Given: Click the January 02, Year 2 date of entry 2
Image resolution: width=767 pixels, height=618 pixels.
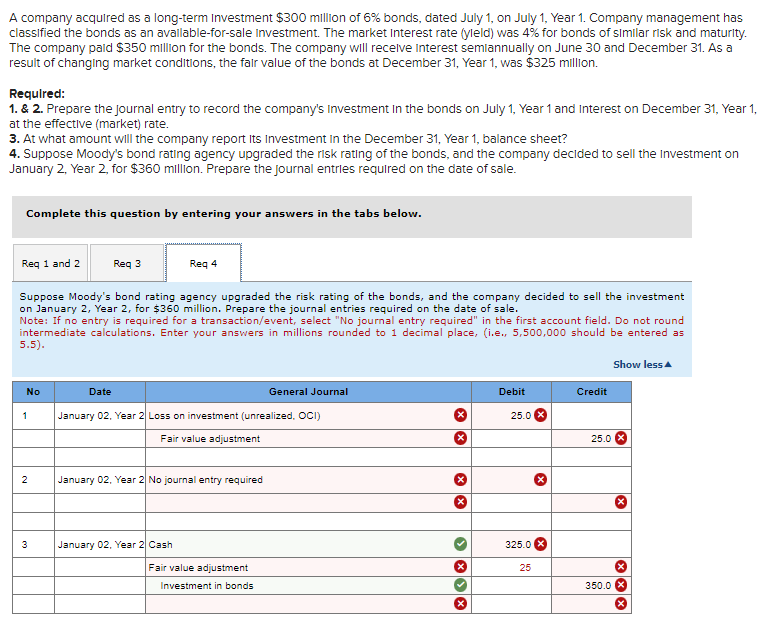Looking at the screenshot, I should [101, 480].
